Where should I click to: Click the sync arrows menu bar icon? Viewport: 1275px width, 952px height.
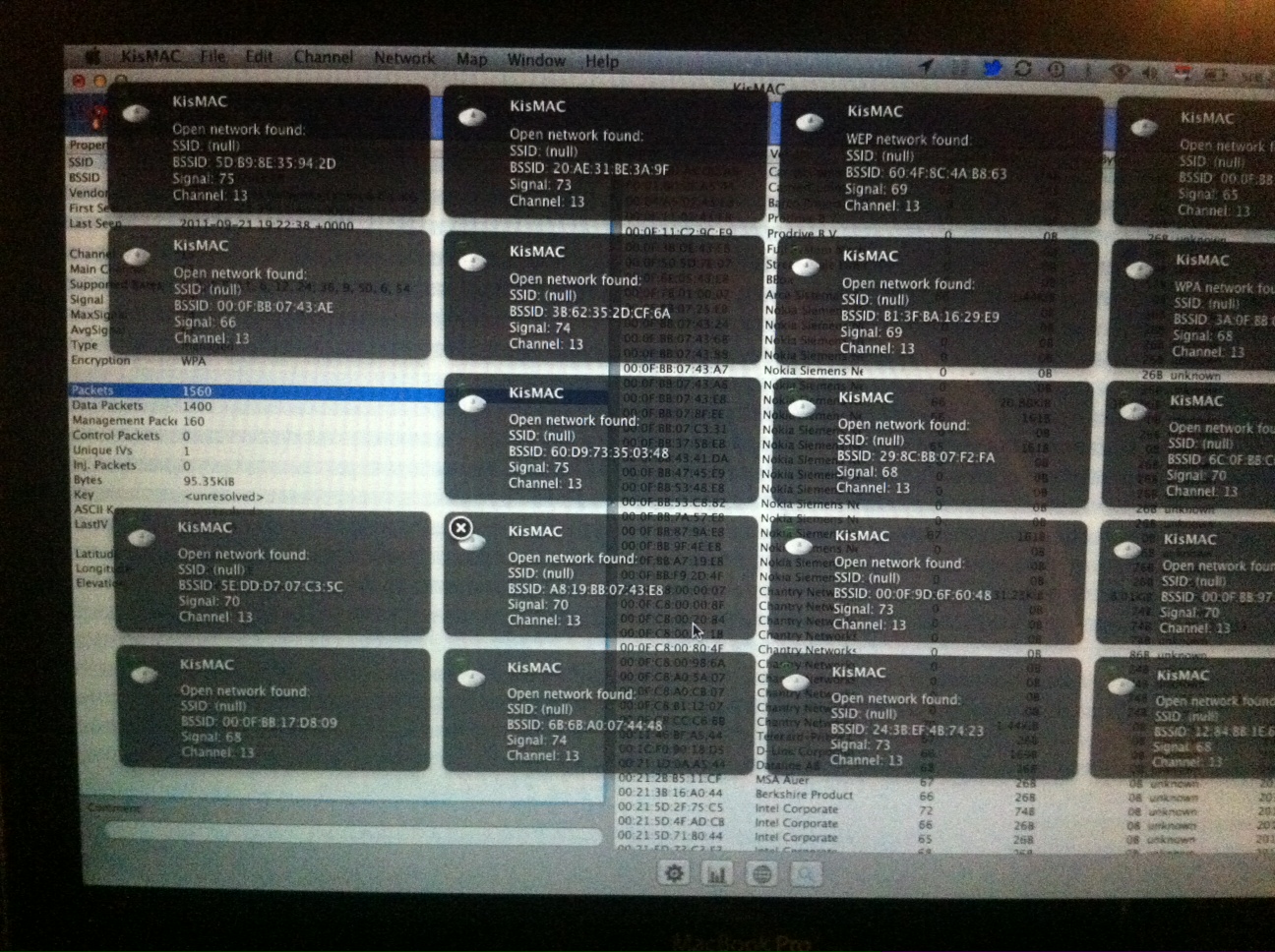[x=1023, y=69]
